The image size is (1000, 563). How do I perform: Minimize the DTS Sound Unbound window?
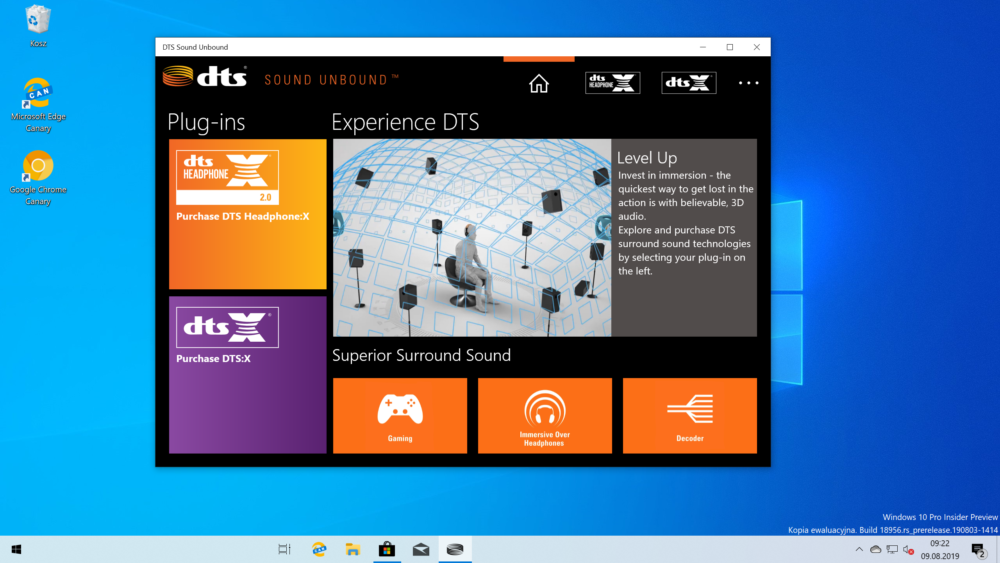703,47
